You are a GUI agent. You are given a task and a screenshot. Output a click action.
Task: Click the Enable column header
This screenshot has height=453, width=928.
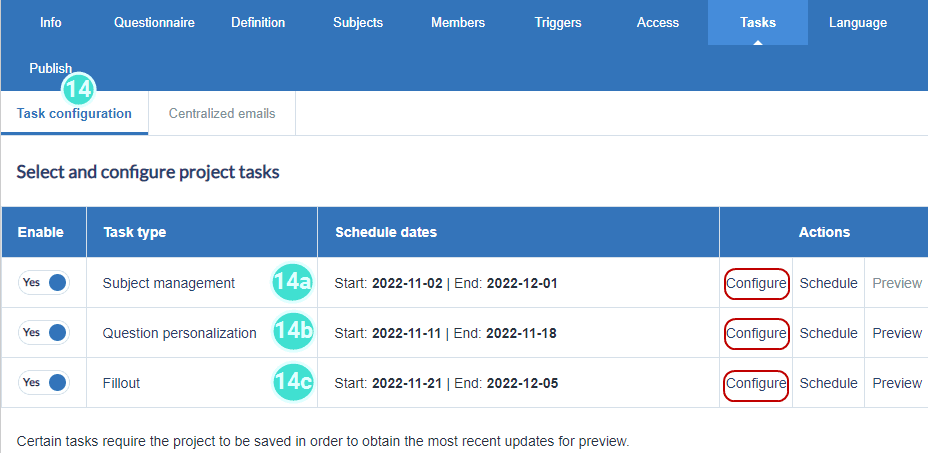(41, 232)
